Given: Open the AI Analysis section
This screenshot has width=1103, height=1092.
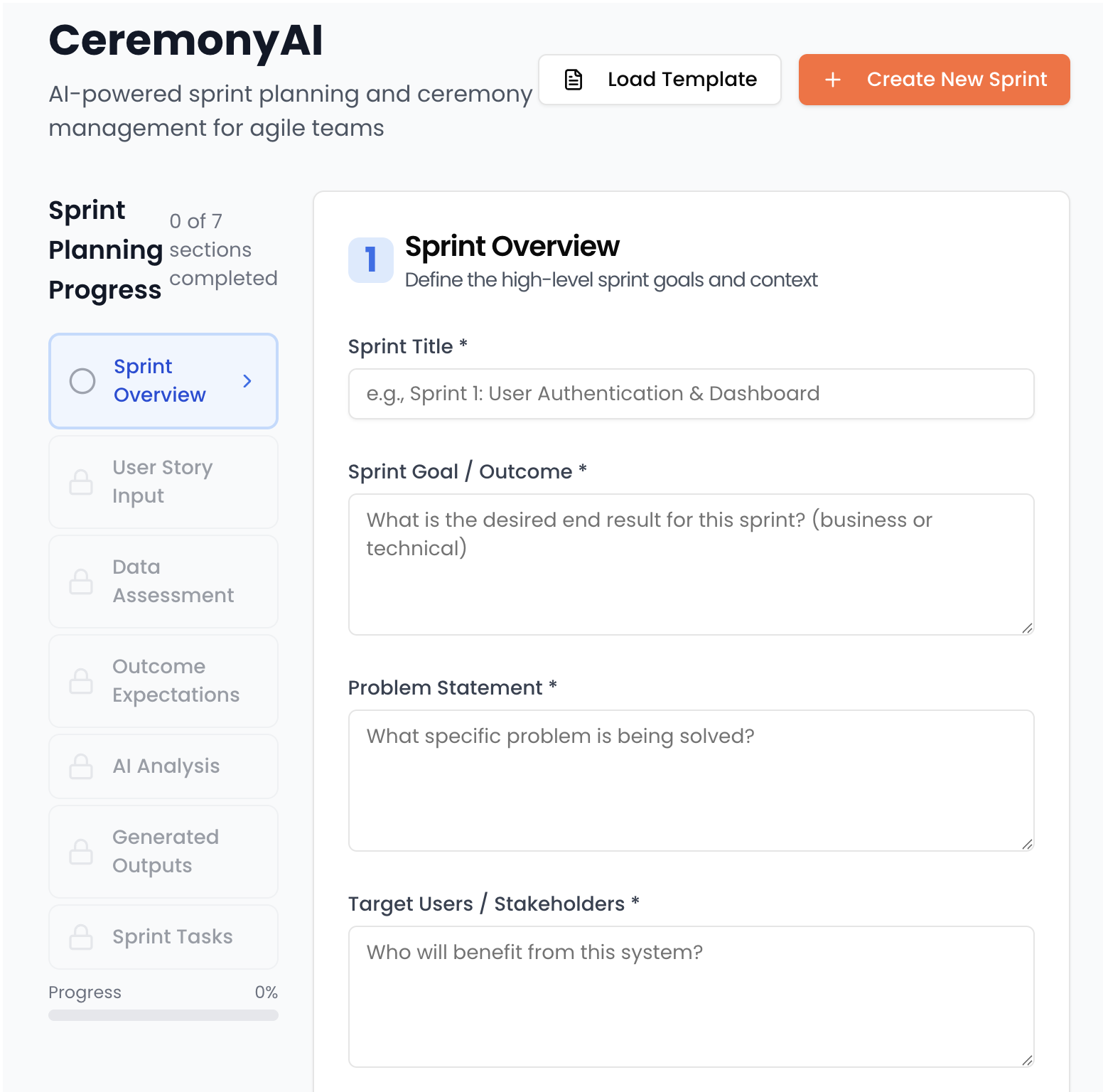Looking at the screenshot, I should click(x=163, y=766).
